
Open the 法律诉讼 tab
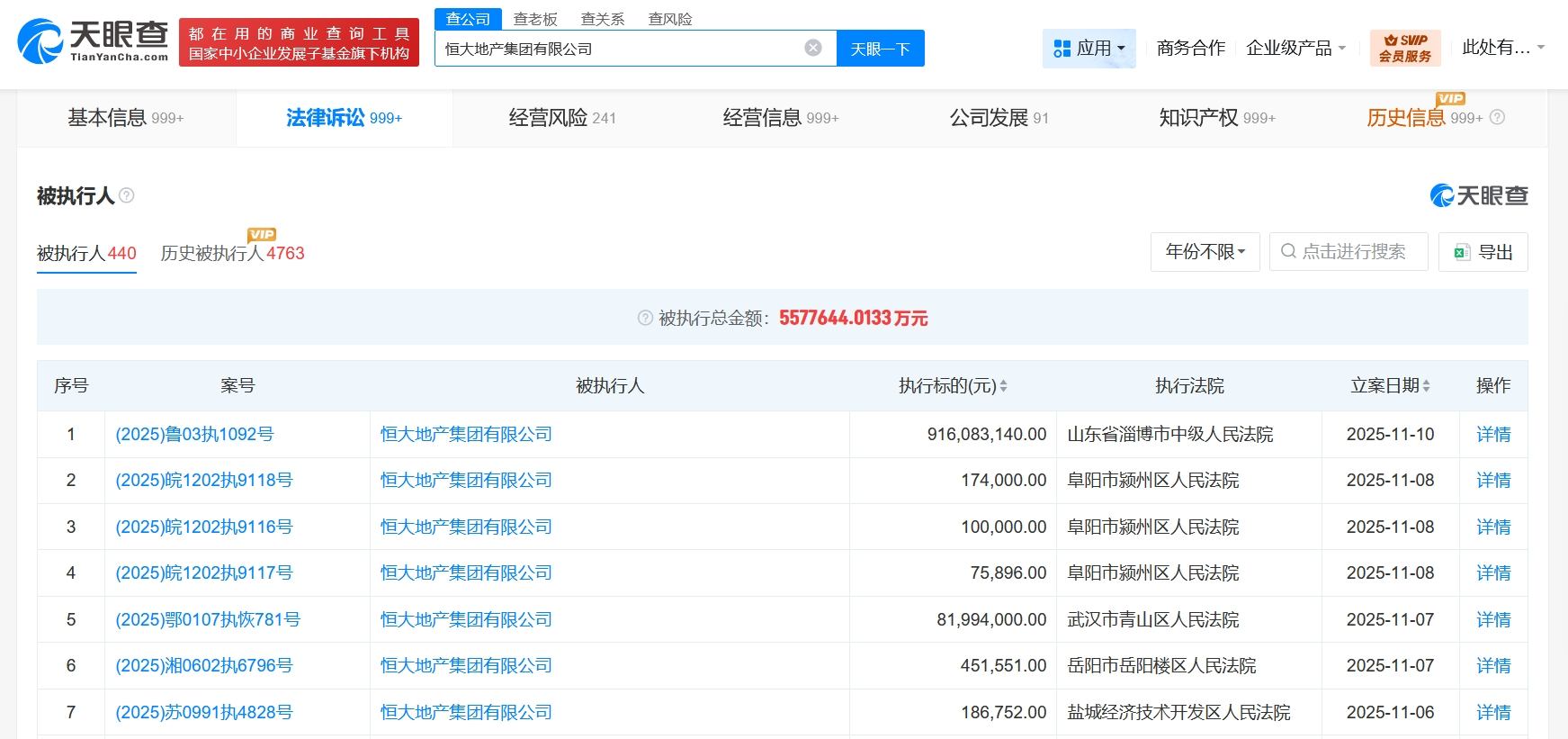pyautogui.click(x=345, y=118)
